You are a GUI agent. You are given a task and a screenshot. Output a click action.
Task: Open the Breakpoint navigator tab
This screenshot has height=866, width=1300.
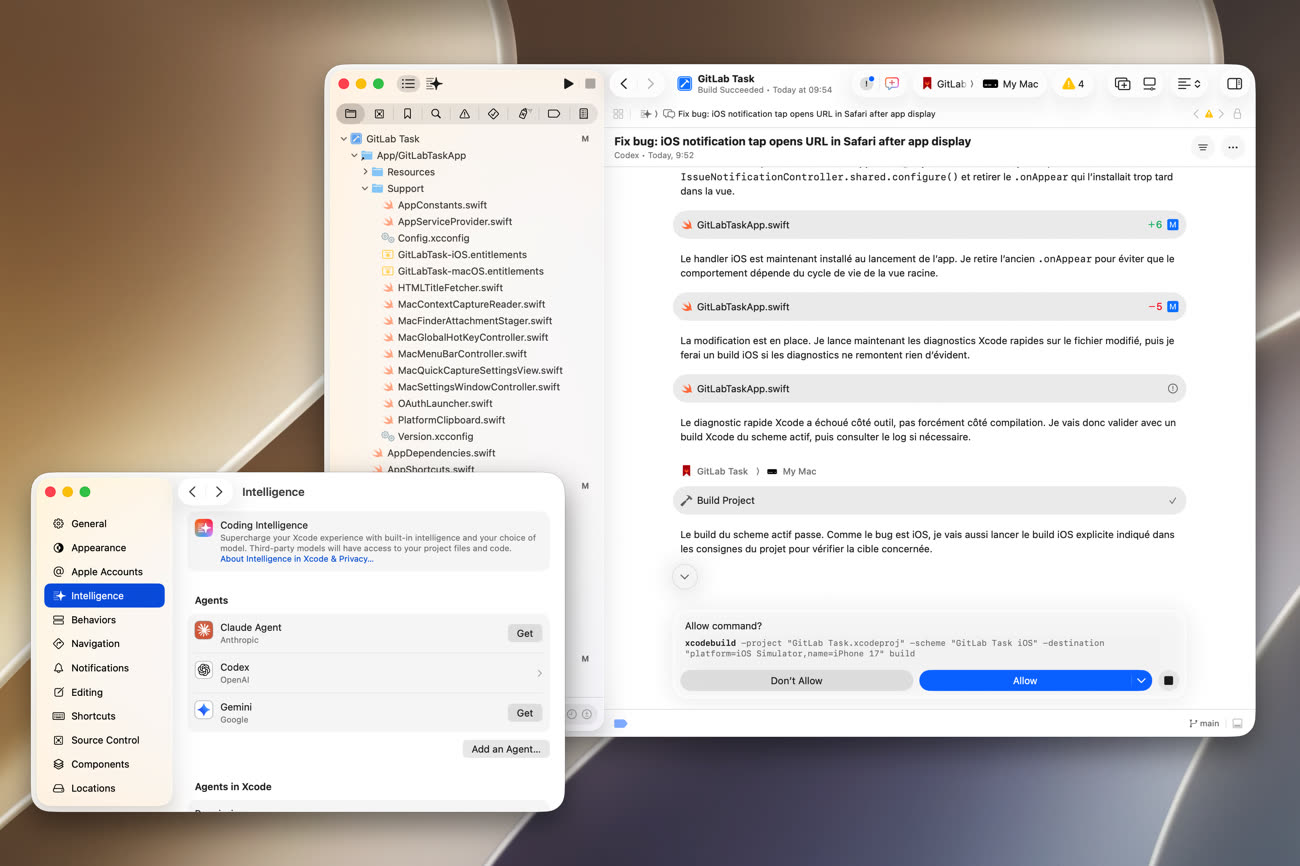[x=554, y=114]
